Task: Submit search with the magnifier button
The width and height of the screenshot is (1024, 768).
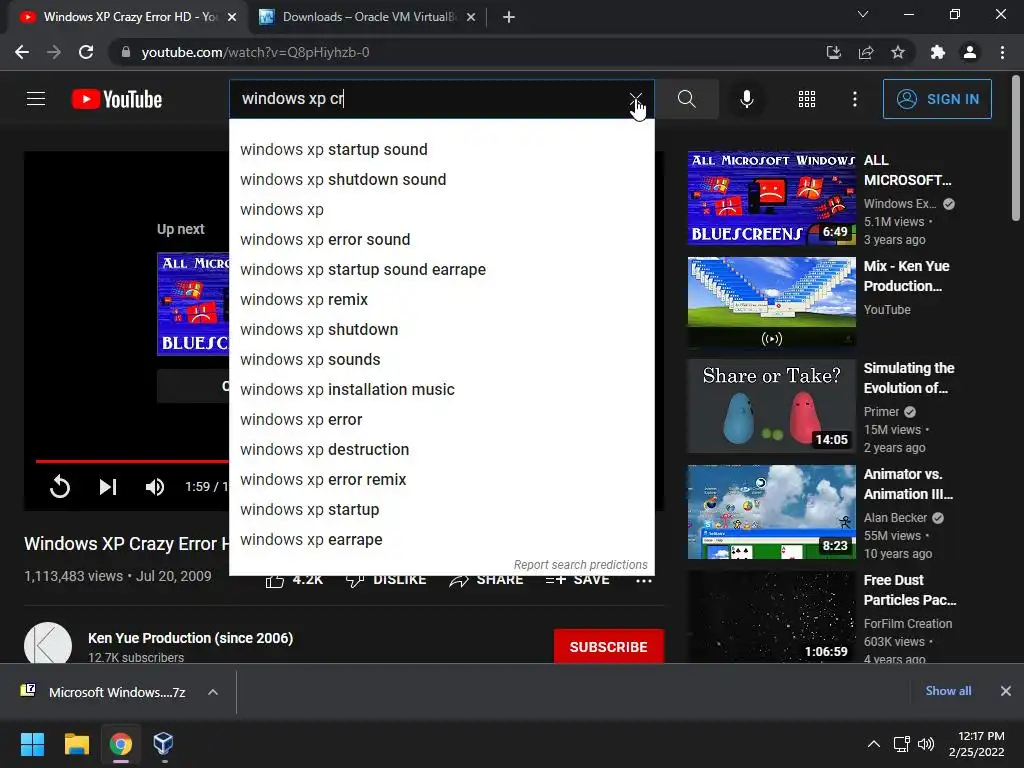Action: [686, 99]
